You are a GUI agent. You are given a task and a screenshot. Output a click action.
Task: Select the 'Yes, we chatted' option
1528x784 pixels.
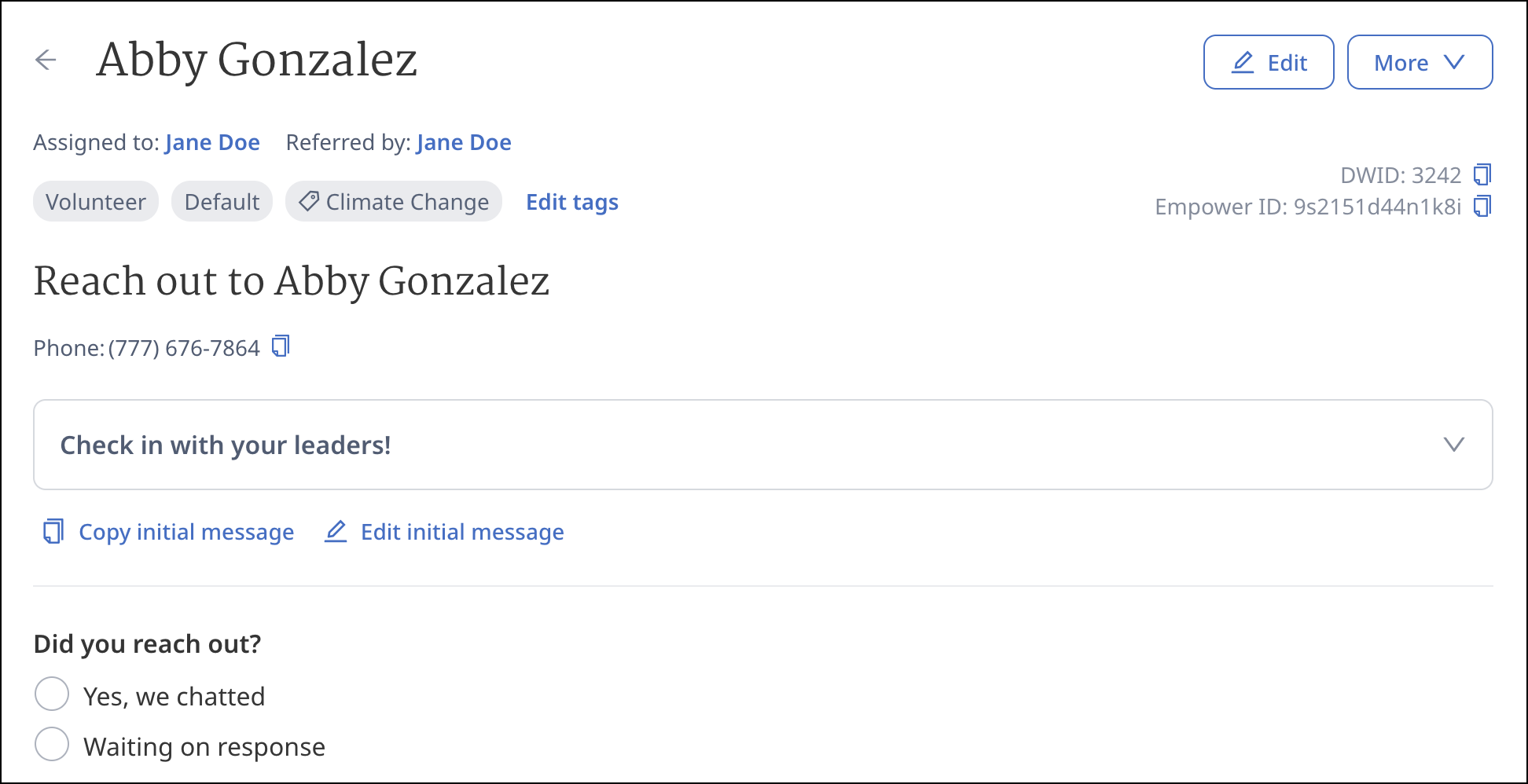(x=52, y=694)
